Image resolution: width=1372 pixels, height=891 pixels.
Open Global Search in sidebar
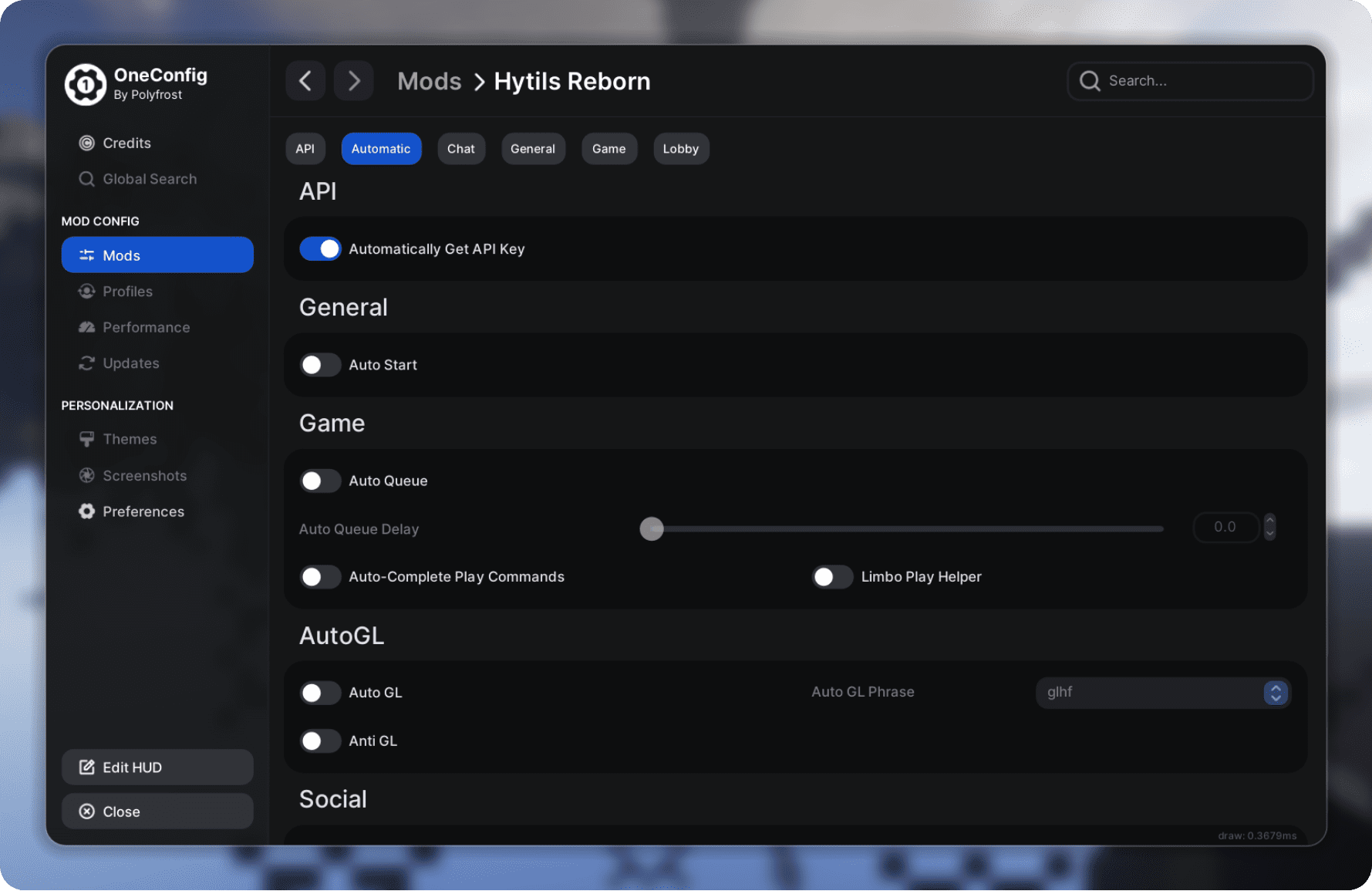[149, 179]
